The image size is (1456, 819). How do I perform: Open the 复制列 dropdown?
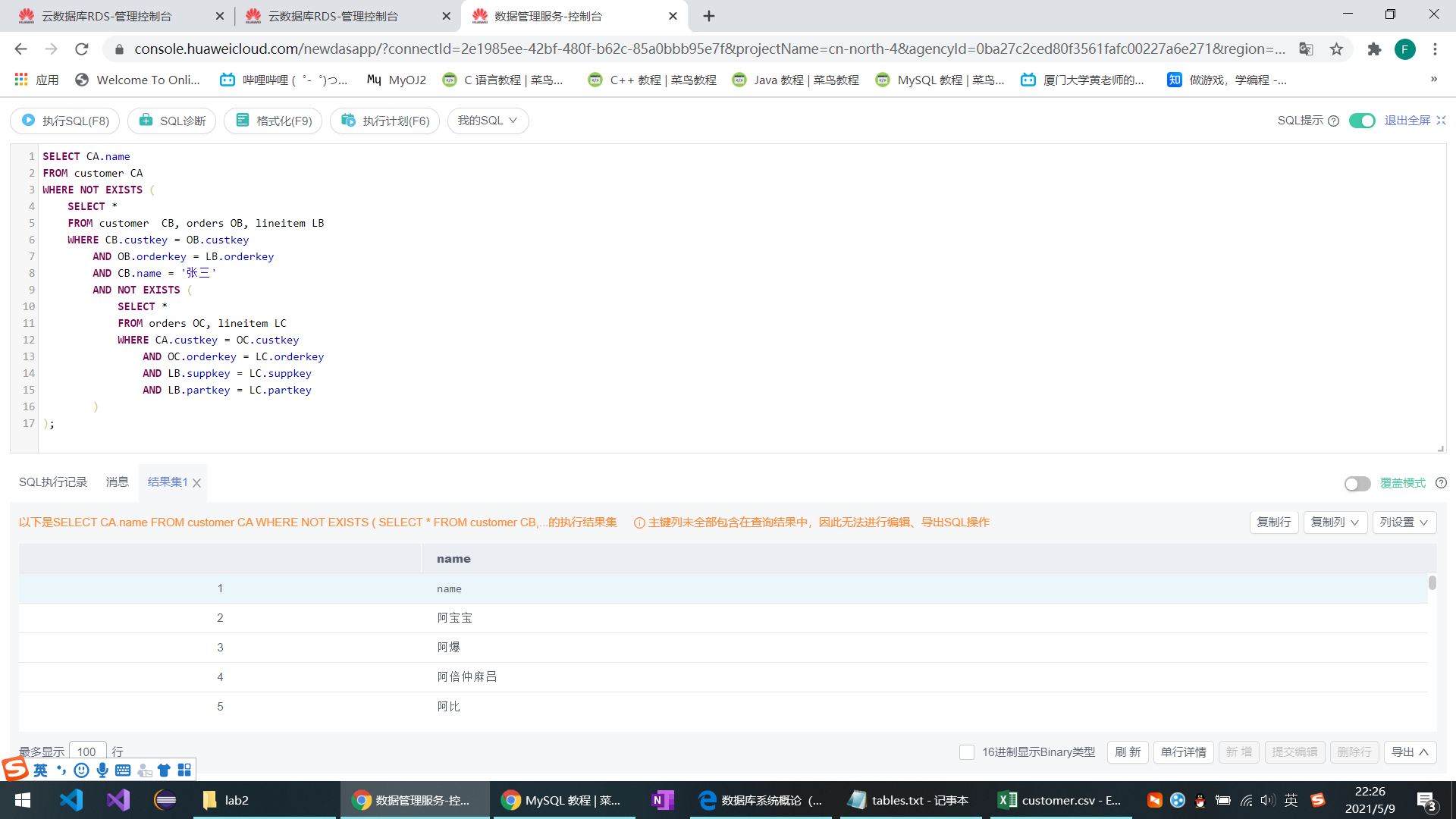point(1335,522)
